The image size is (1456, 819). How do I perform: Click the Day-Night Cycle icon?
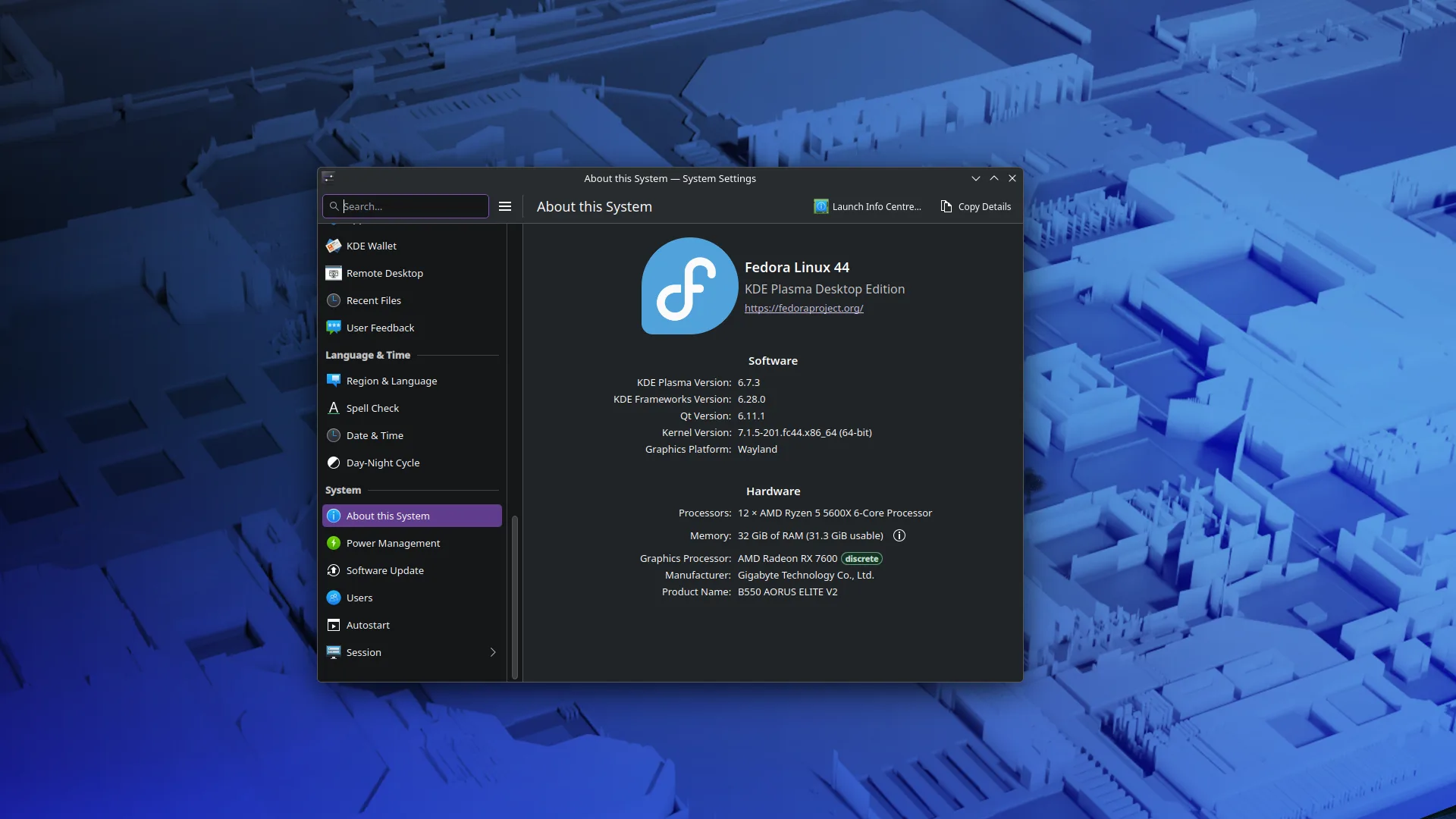(x=333, y=463)
